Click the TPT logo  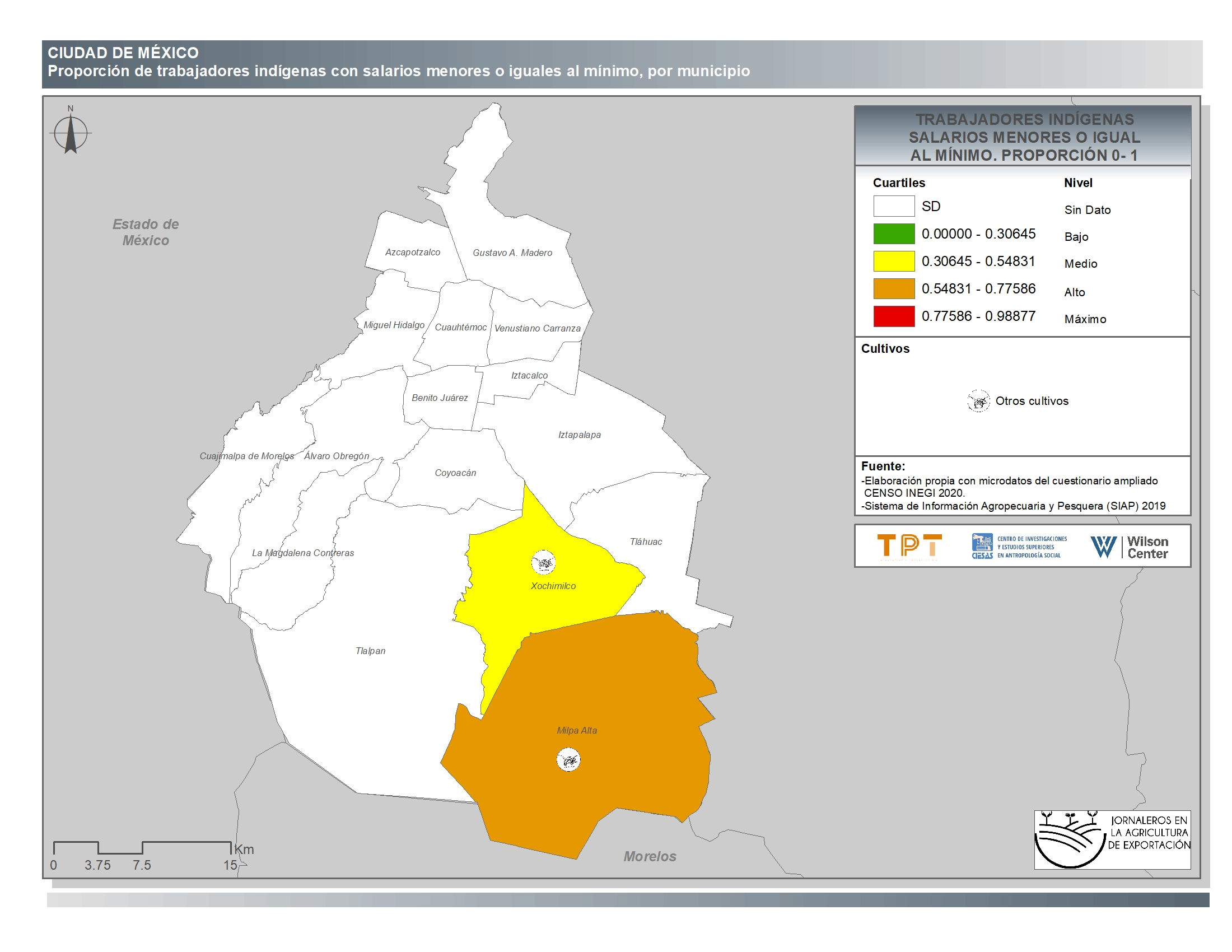tap(909, 546)
